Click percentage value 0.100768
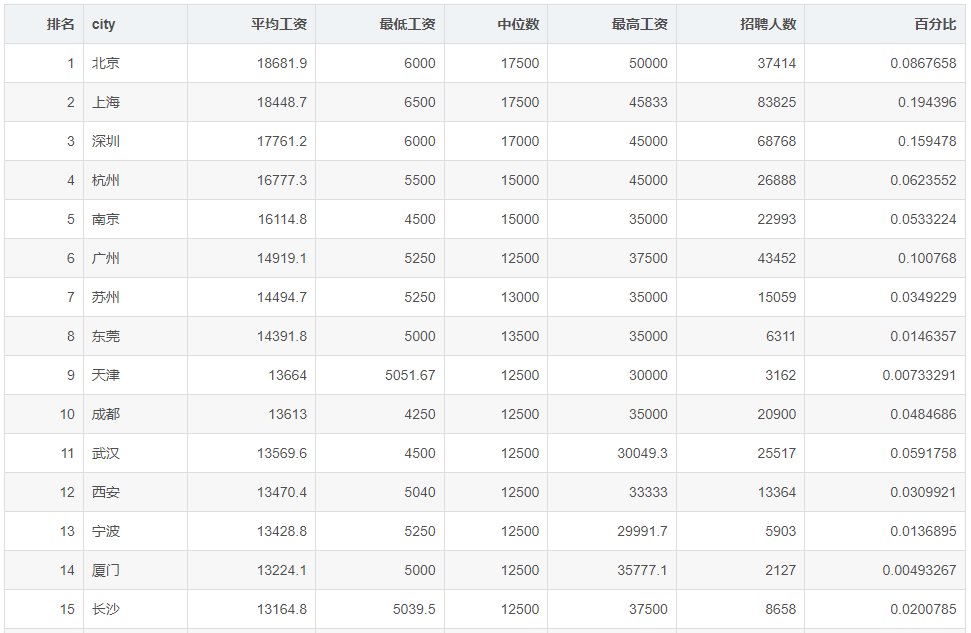 927,258
